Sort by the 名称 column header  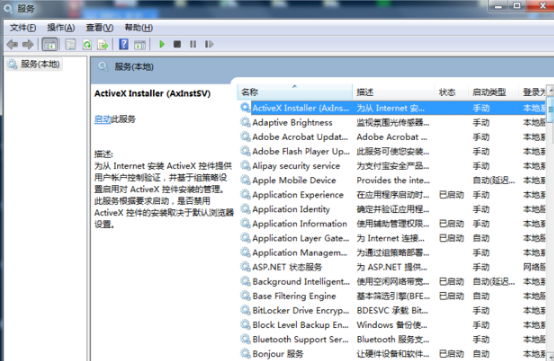click(x=295, y=92)
